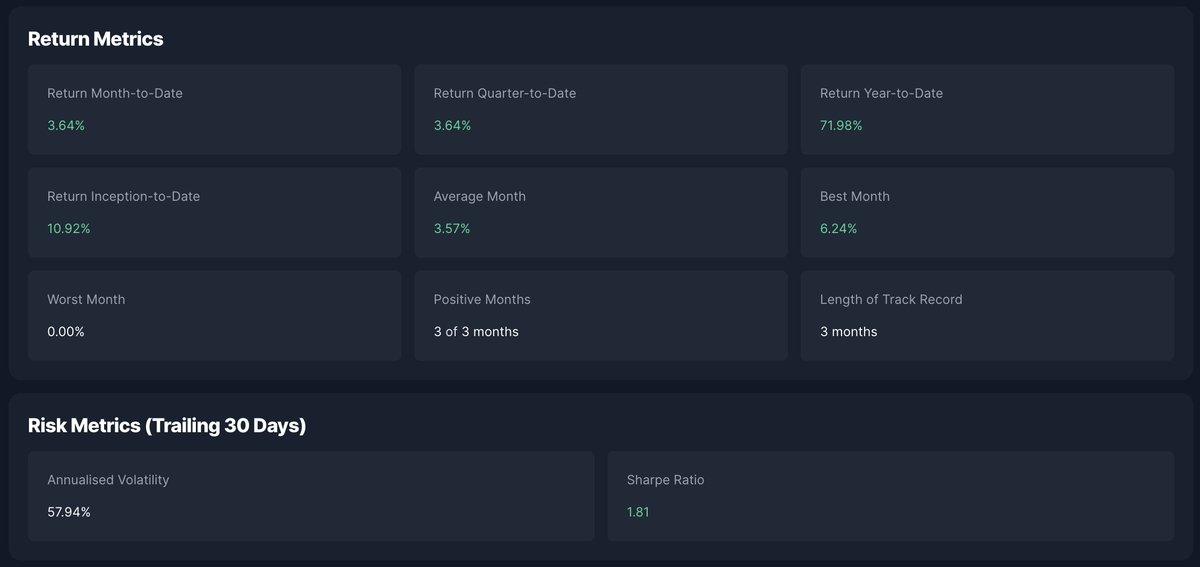Click the 6.24% best month value
Image resolution: width=1200 pixels, height=567 pixels.
click(839, 228)
